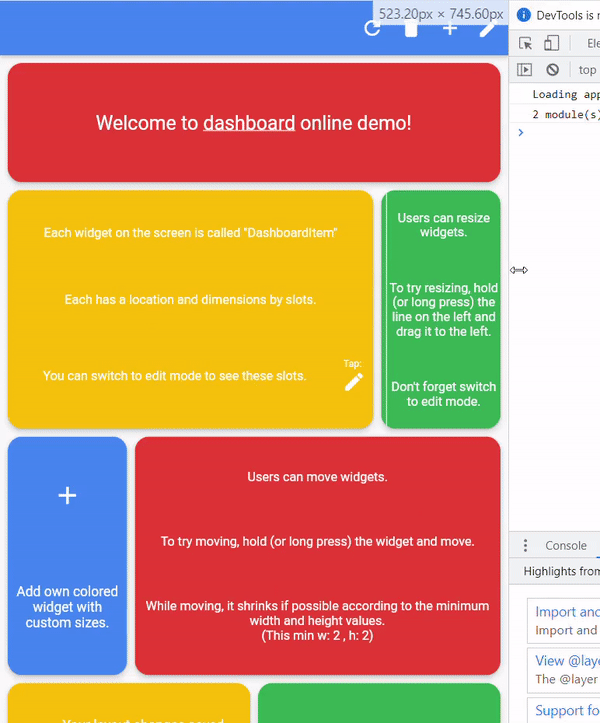Toggle the DevTools device toolbar icon
This screenshot has height=723, width=600.
(551, 43)
